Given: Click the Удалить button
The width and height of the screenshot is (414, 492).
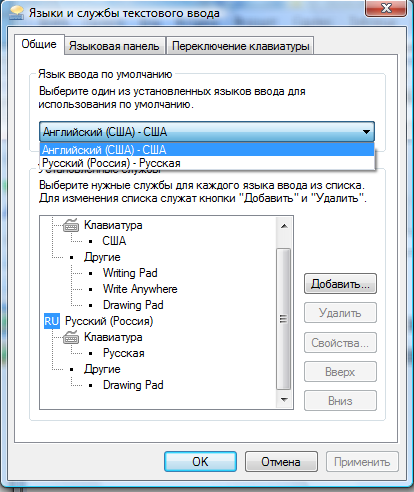Looking at the screenshot, I should [340, 313].
